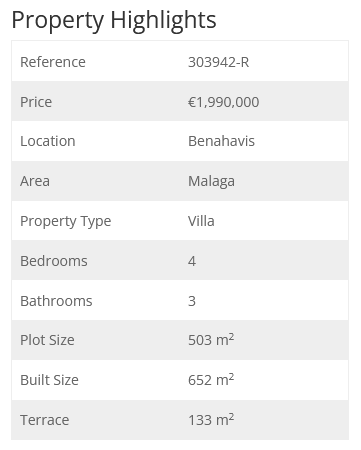
Task: Select the reference number 303942-R
Action: tap(218, 62)
